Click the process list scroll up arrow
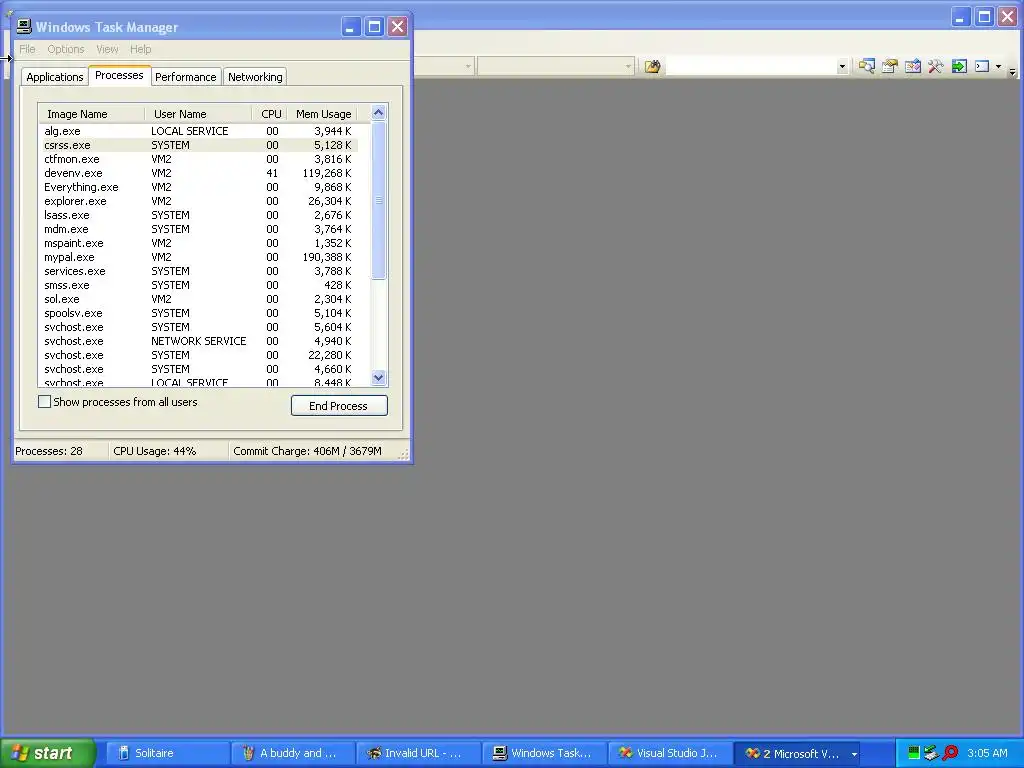 click(x=378, y=113)
